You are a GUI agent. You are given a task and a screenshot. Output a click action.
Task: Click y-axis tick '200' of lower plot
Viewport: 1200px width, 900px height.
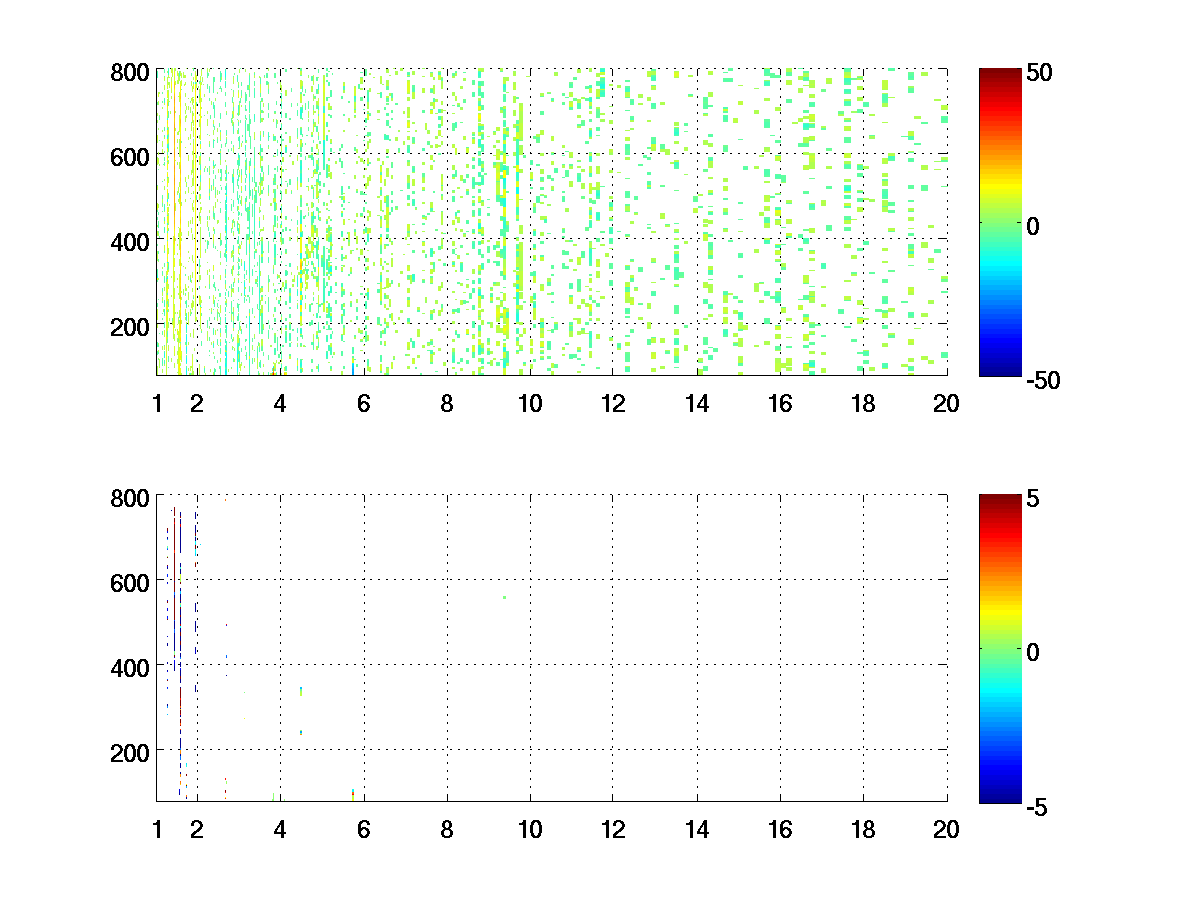tap(131, 751)
